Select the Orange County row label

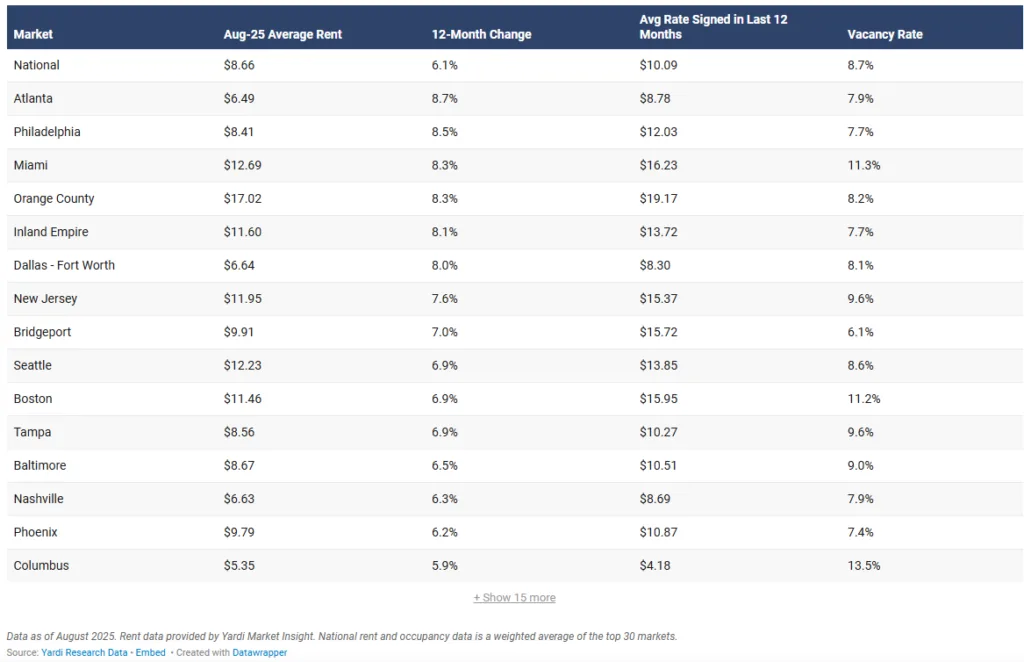tap(54, 199)
